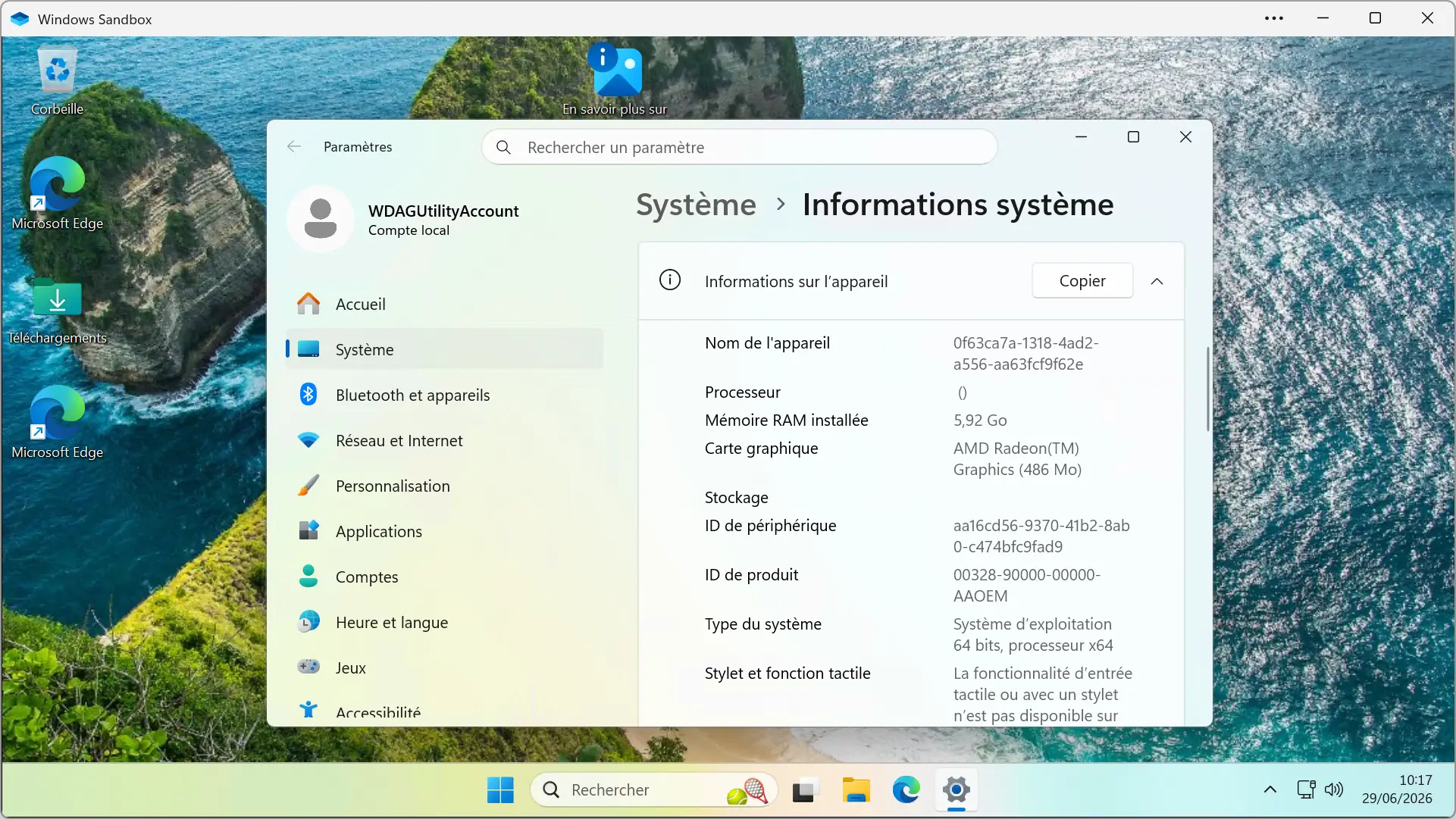Click the WDAGUtilityAccount avatar picture
1456x819 pixels.
click(321, 219)
